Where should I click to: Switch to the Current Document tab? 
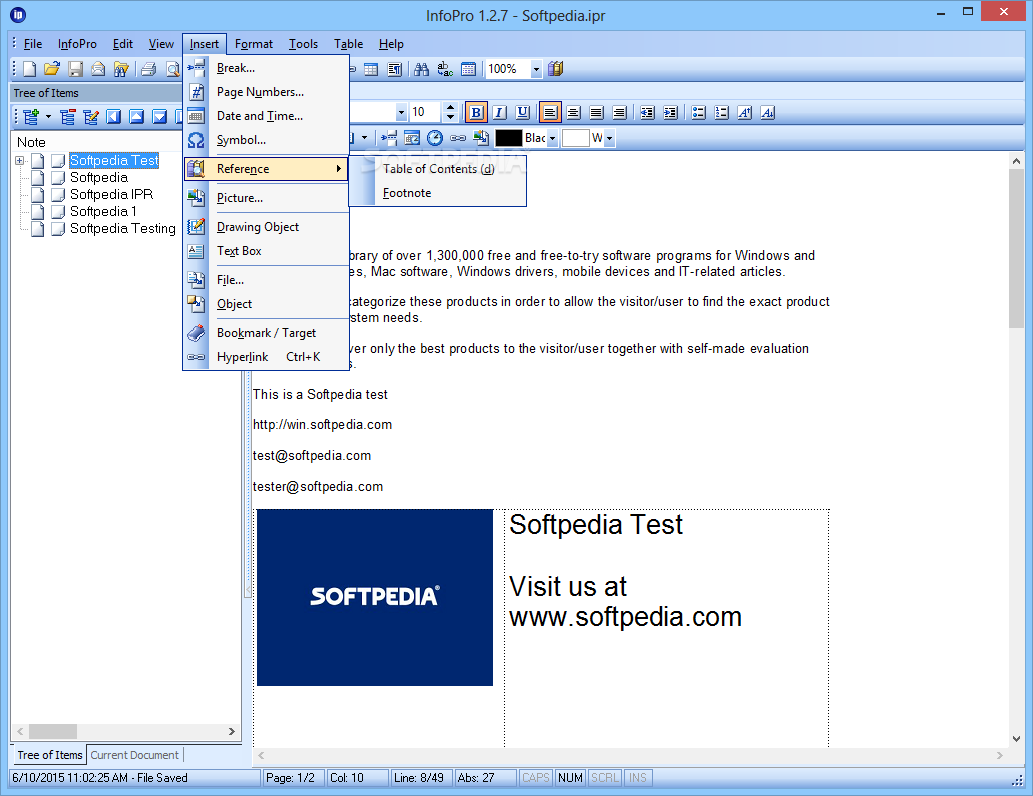pyautogui.click(x=134, y=755)
